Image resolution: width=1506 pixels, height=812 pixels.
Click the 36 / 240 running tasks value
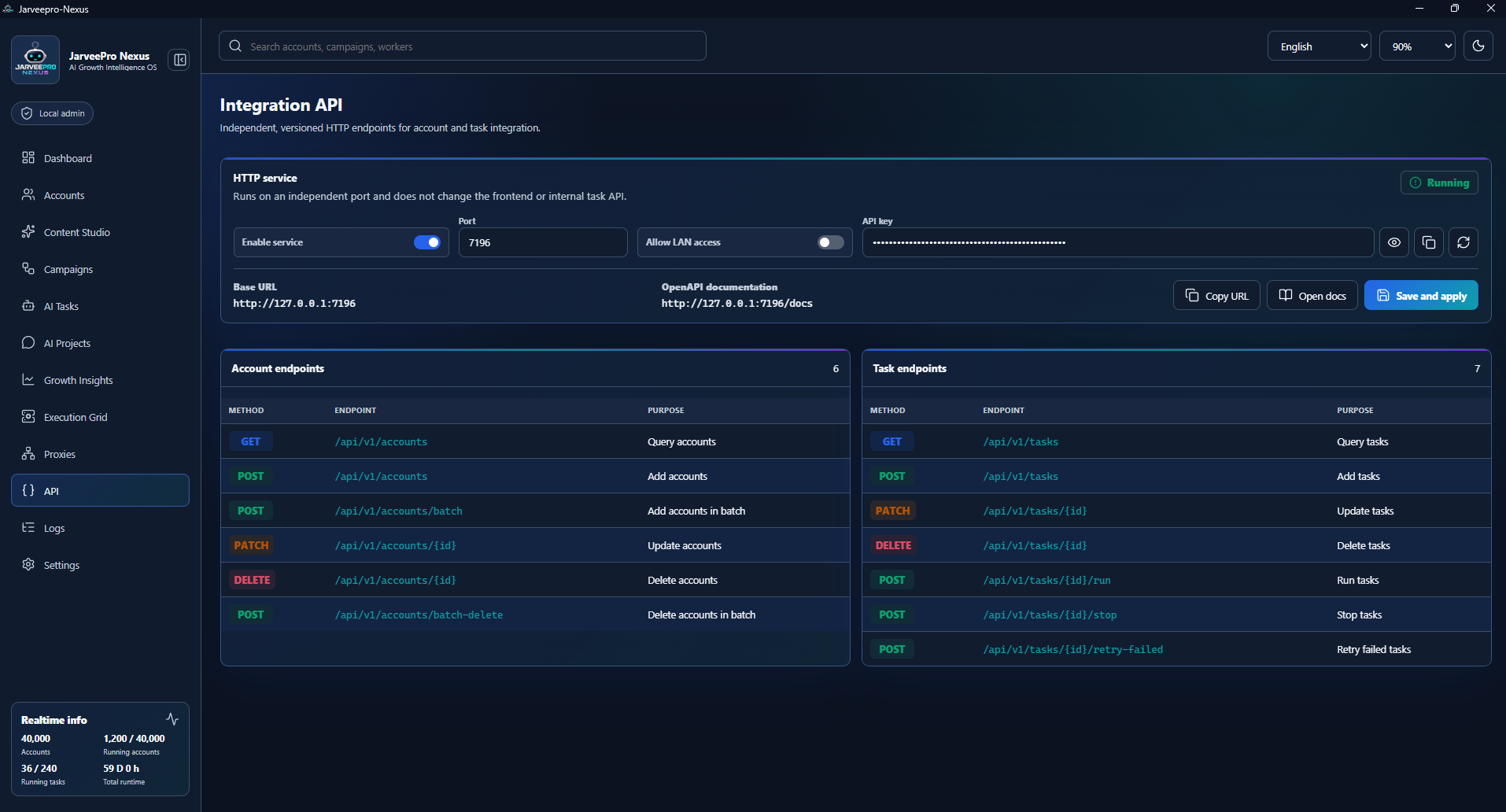[x=39, y=768]
